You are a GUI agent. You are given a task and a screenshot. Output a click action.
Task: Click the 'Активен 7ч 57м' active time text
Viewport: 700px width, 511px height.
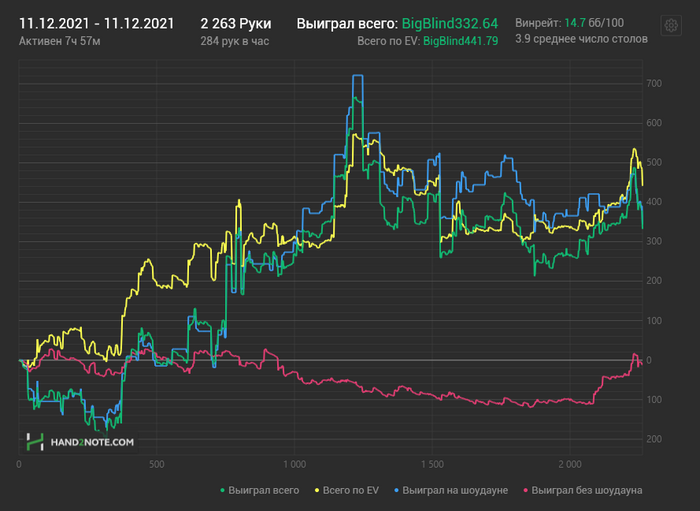59,42
